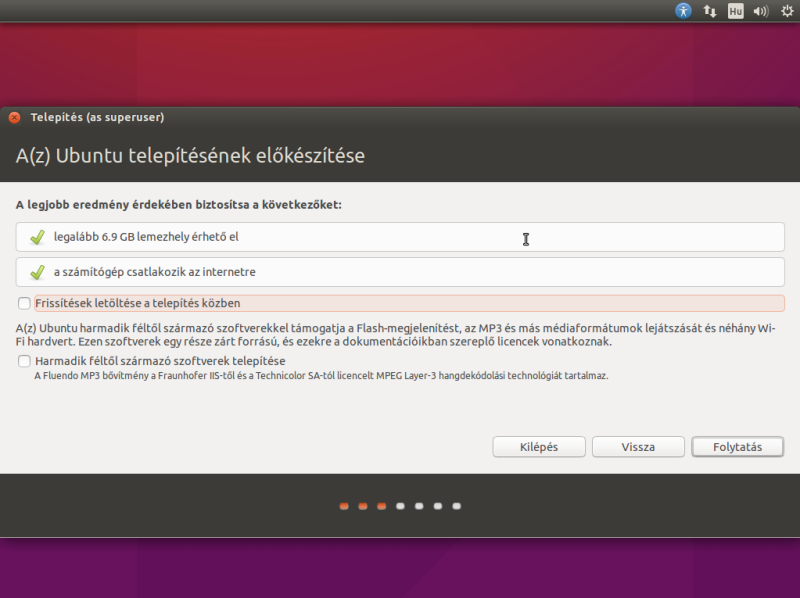Open the sound volume indicator

tap(761, 11)
